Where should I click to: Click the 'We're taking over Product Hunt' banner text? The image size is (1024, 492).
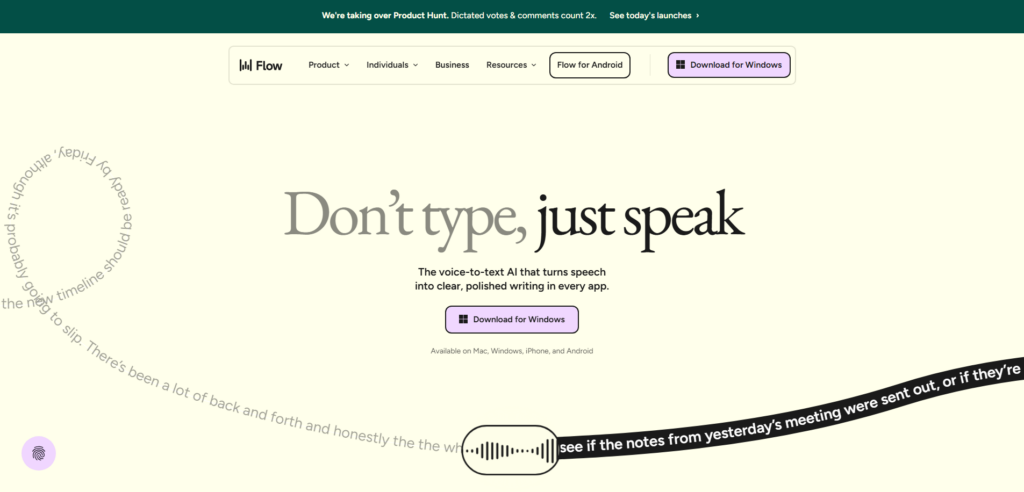click(x=385, y=16)
